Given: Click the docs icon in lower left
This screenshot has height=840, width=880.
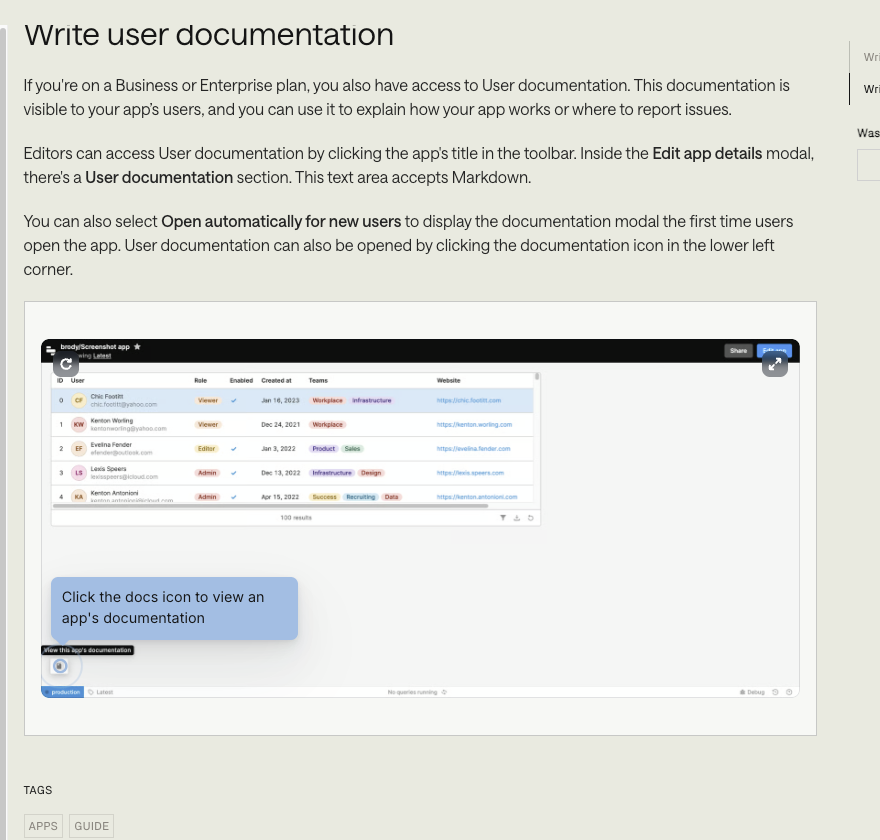Looking at the screenshot, I should point(59,666).
